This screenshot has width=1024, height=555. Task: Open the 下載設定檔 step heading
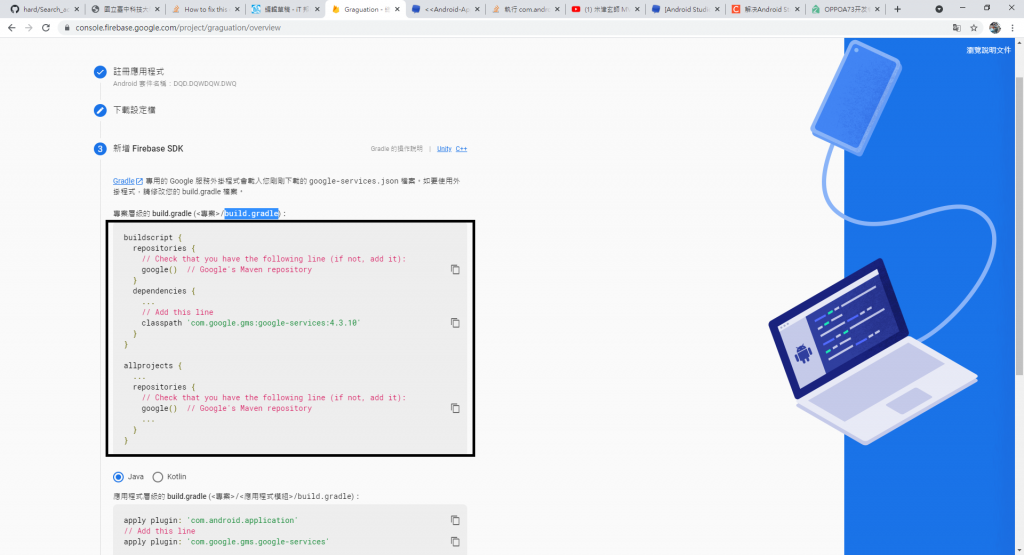[x=134, y=110]
